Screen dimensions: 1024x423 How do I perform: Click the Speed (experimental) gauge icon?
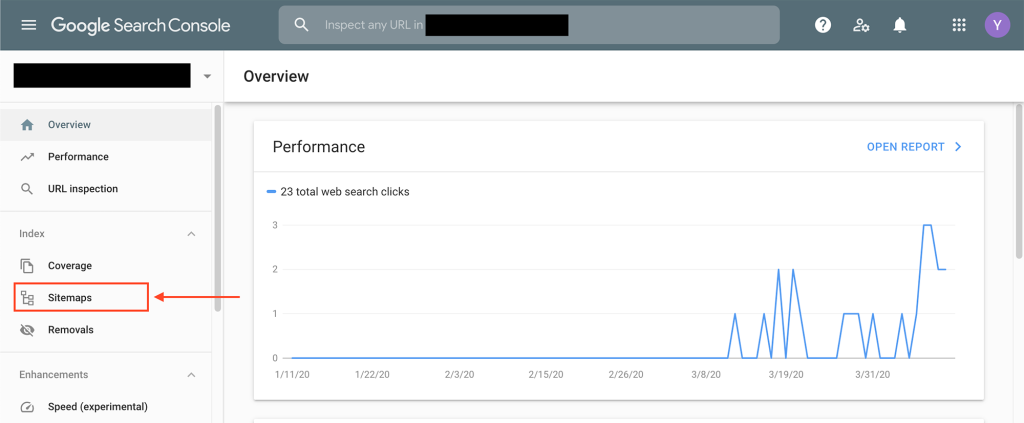(x=27, y=407)
